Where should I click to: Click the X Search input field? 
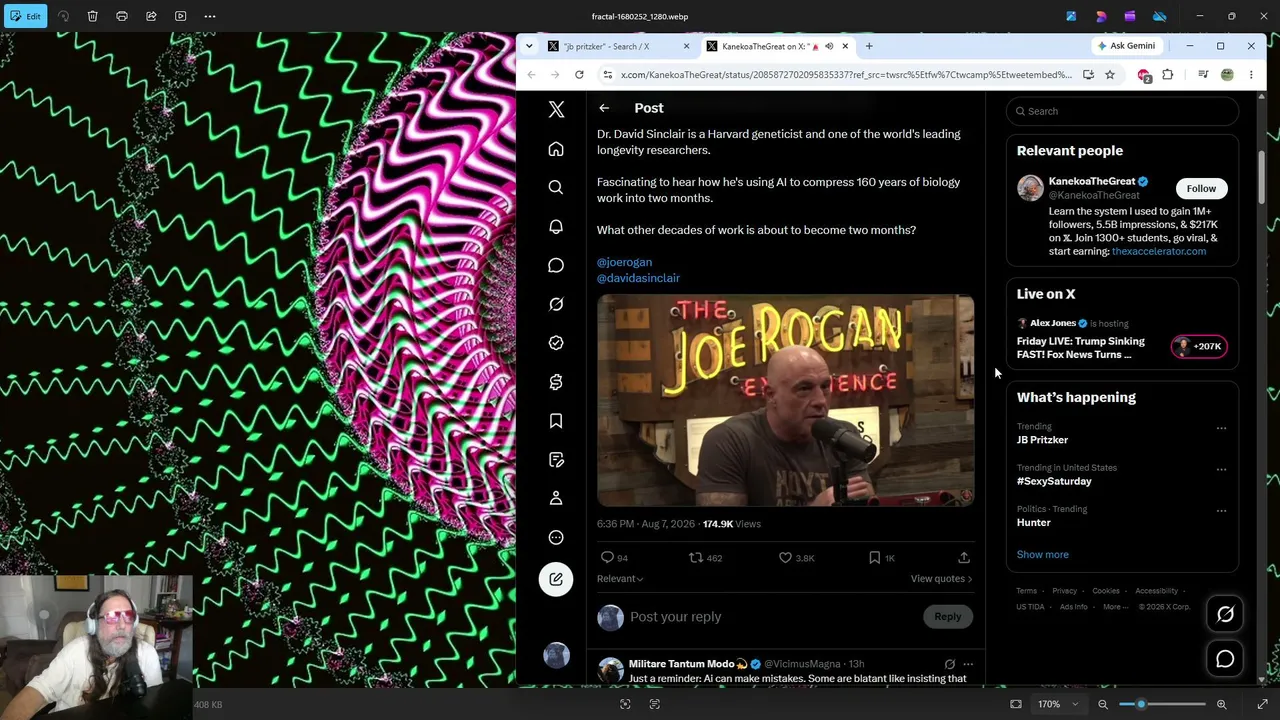(1122, 111)
